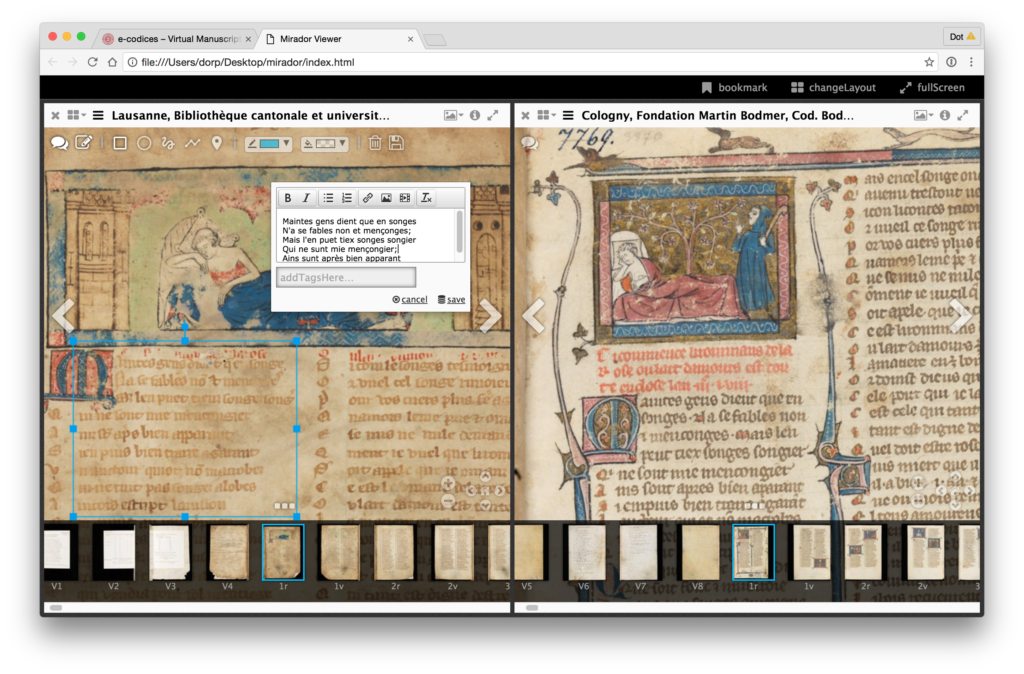The image size is (1024, 674).
Task: Select thumbnail V6 in Cologny strip
Action: pyautogui.click(x=584, y=553)
